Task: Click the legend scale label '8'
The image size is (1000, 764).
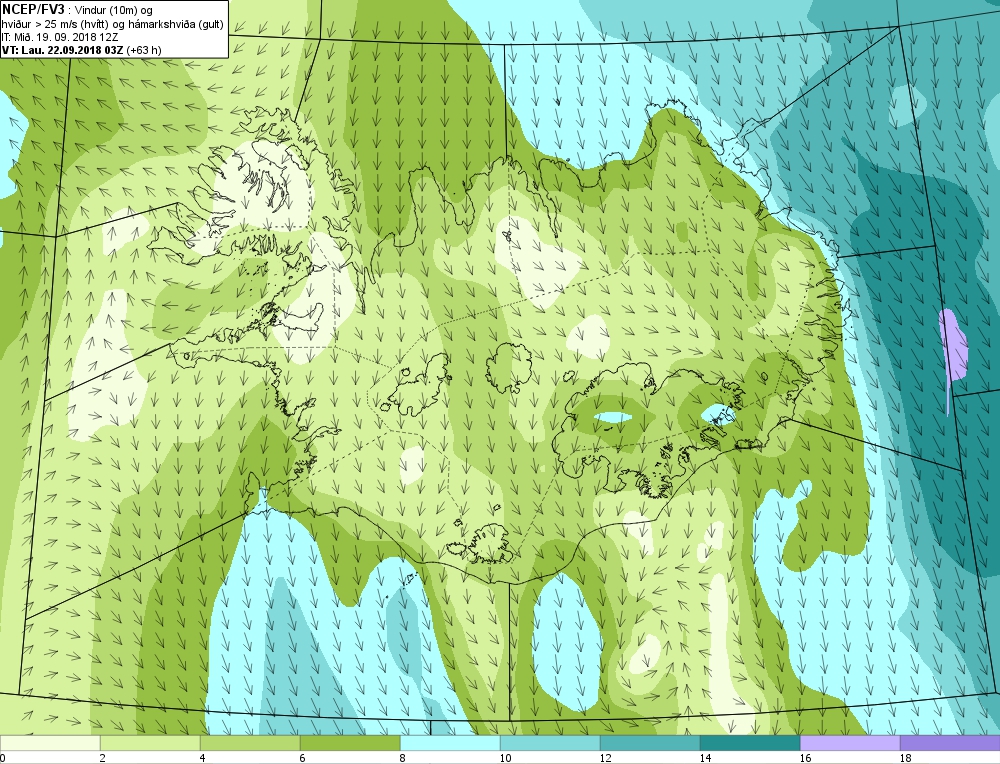Action: pos(403,758)
